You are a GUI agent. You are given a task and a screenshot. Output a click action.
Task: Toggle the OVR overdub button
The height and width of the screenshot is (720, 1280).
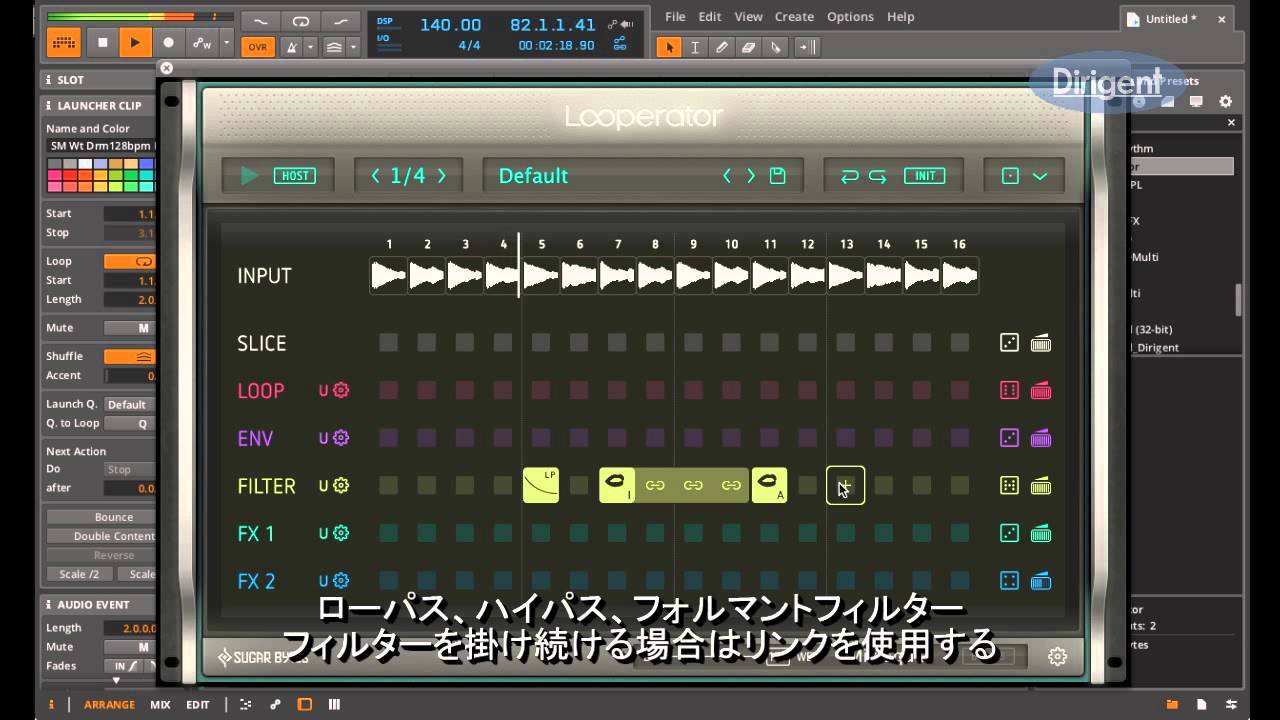click(x=258, y=46)
